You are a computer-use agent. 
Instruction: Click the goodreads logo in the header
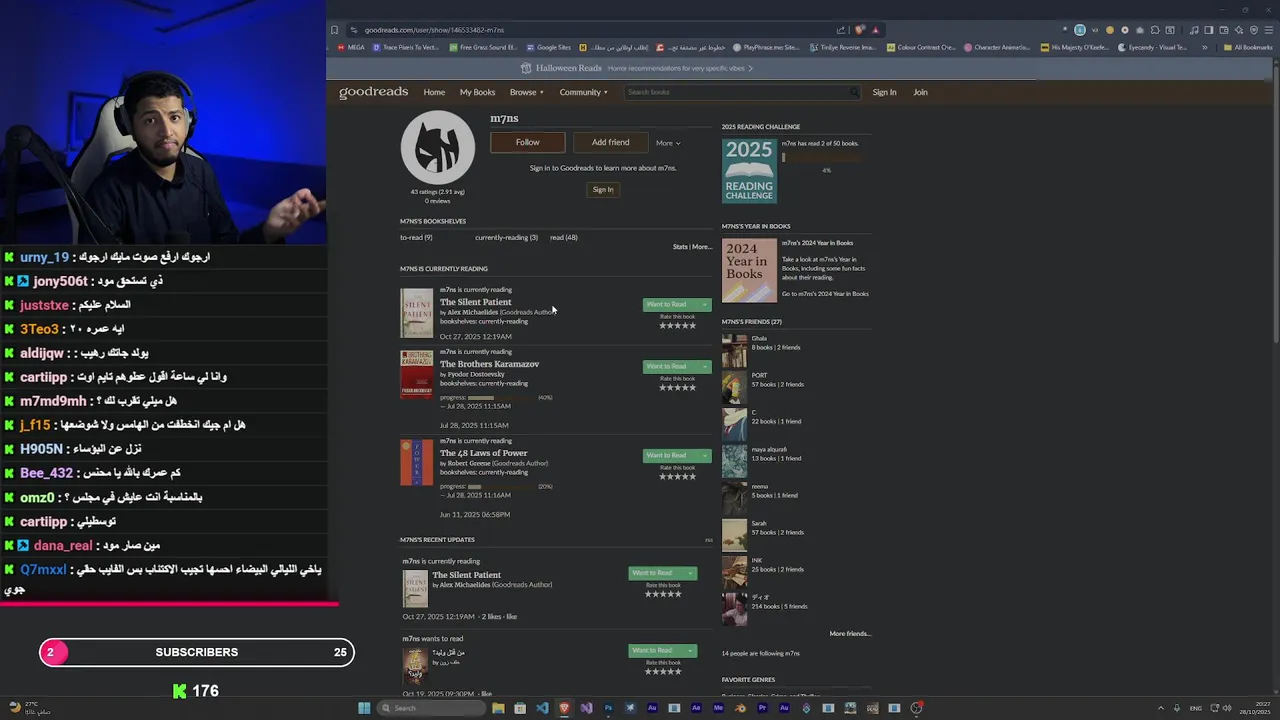(373, 92)
